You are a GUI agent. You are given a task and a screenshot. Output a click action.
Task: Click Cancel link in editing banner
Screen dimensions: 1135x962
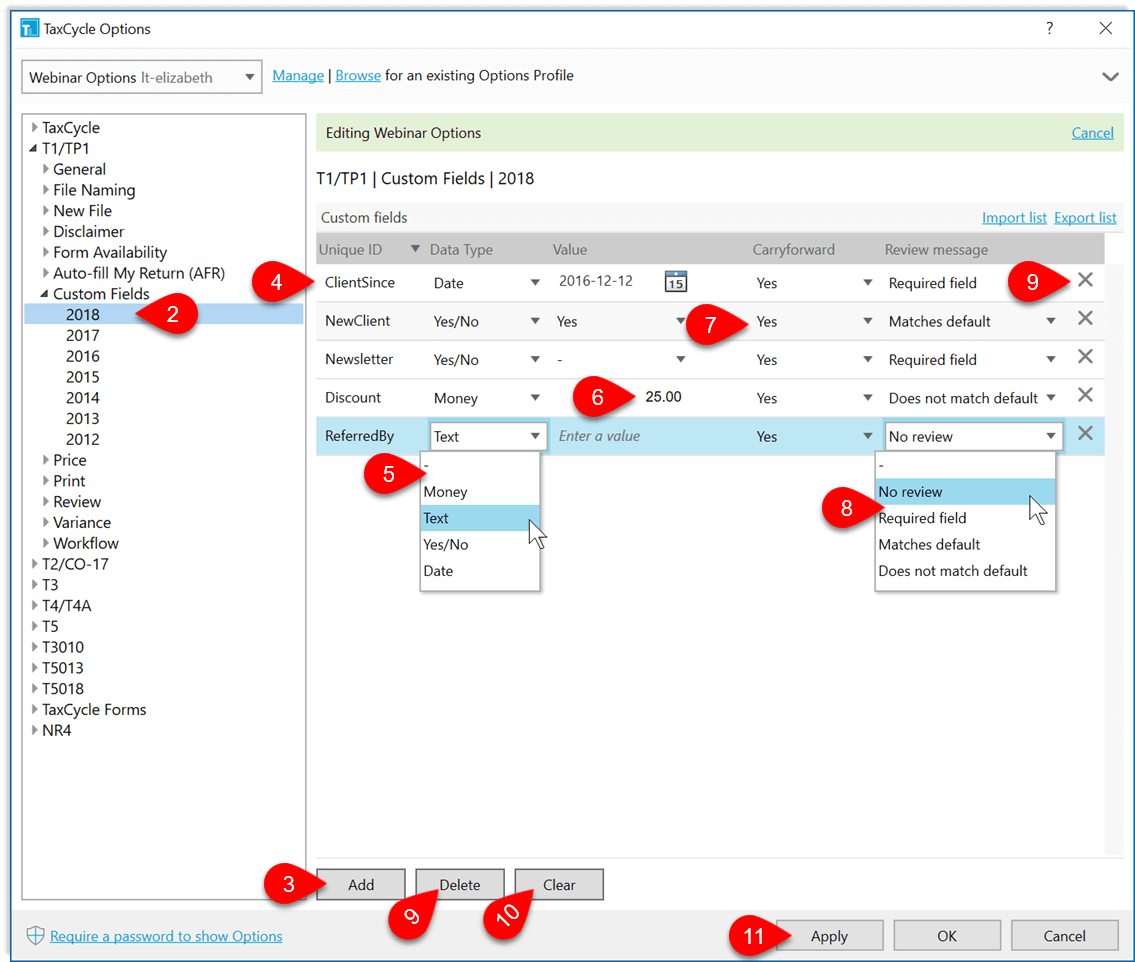point(1092,132)
